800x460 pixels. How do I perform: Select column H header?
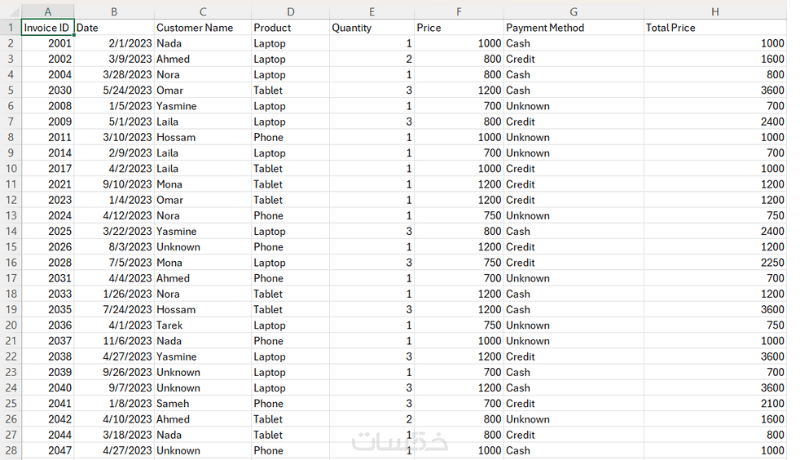click(x=715, y=12)
